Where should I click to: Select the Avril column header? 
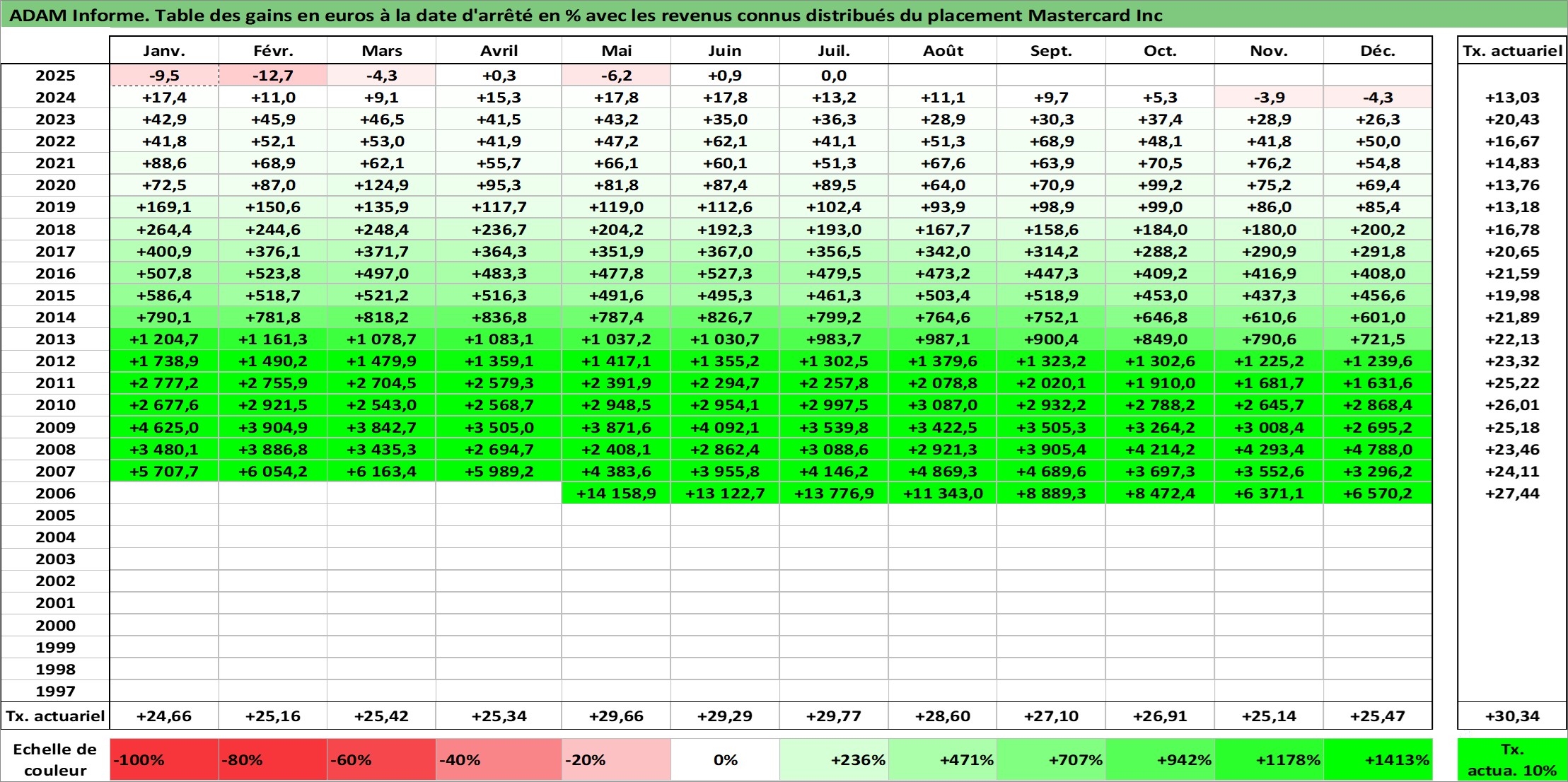(x=499, y=50)
